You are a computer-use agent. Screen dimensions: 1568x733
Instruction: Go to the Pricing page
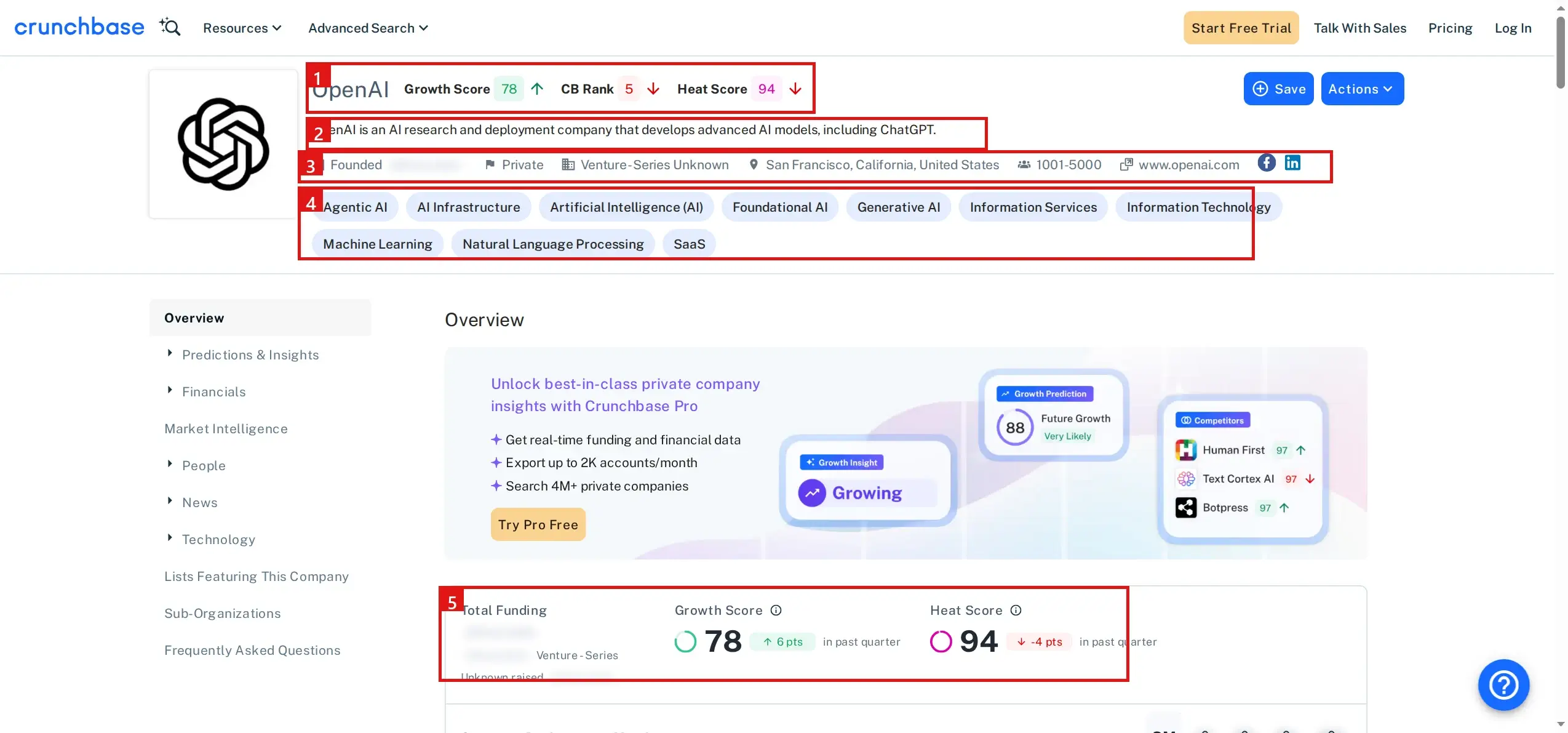click(1450, 28)
